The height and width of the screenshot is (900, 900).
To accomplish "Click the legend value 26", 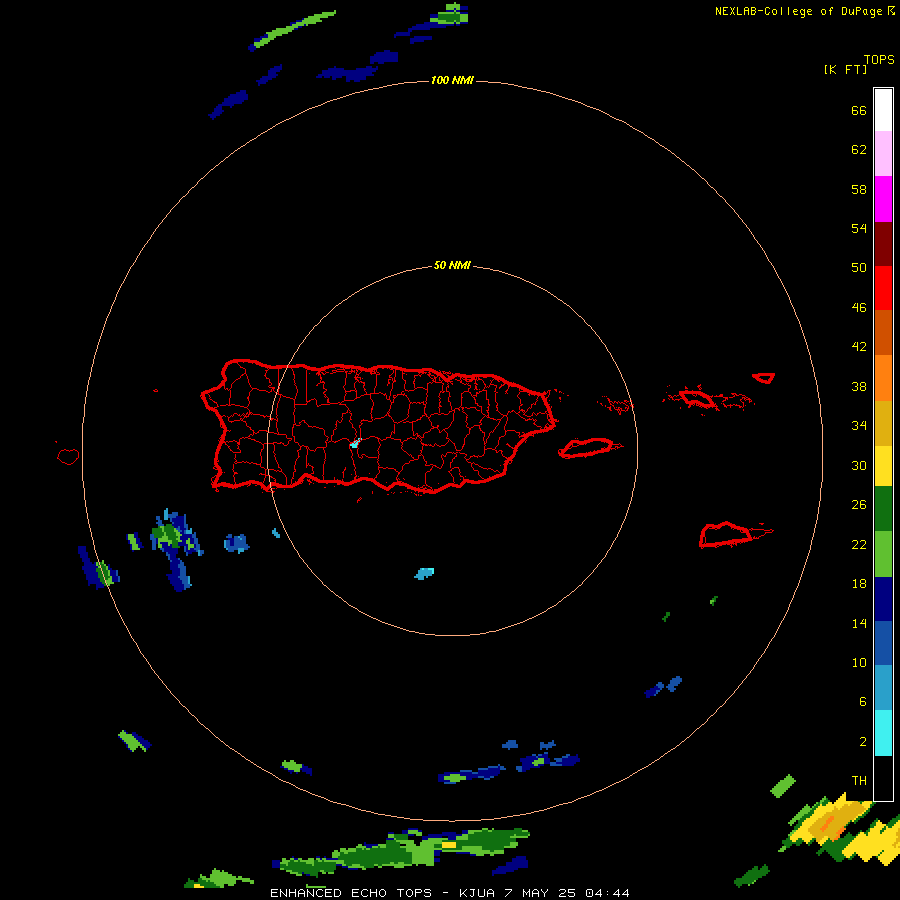I will [859, 505].
